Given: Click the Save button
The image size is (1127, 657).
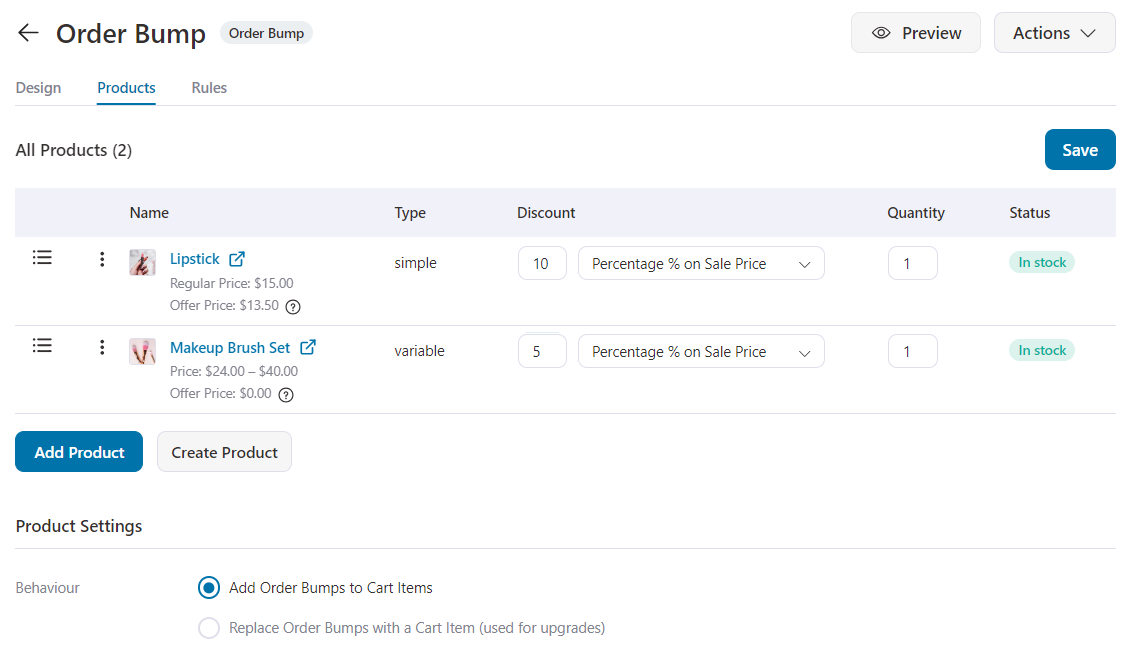Looking at the screenshot, I should coord(1080,149).
